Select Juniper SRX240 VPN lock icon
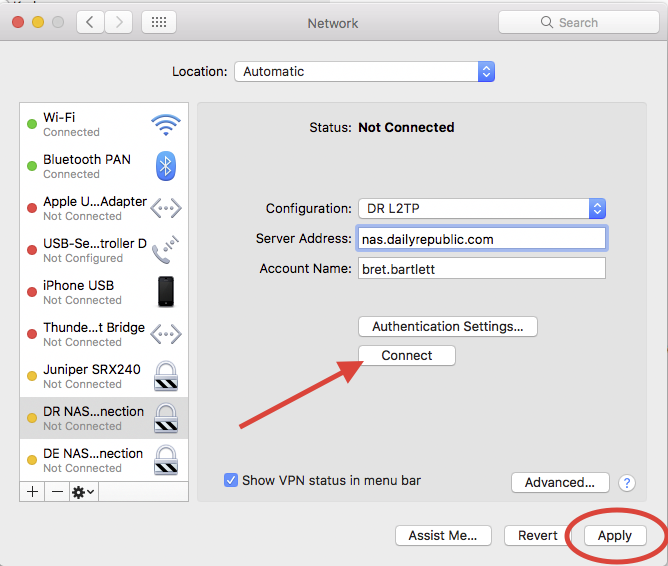Viewport: 668px width, 566px height. coord(165,376)
